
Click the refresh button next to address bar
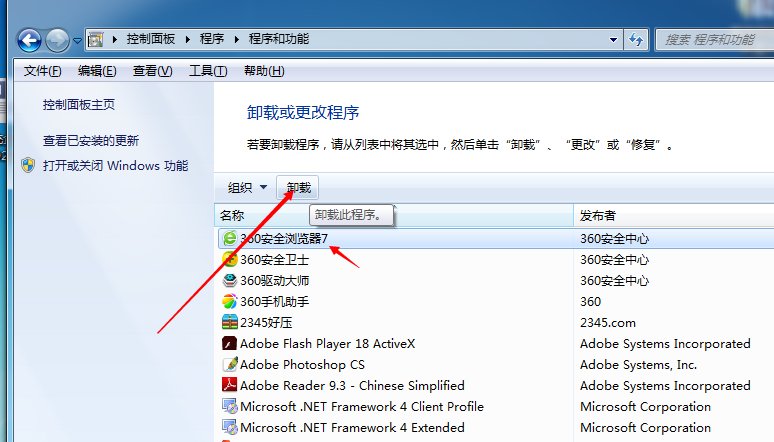(636, 40)
